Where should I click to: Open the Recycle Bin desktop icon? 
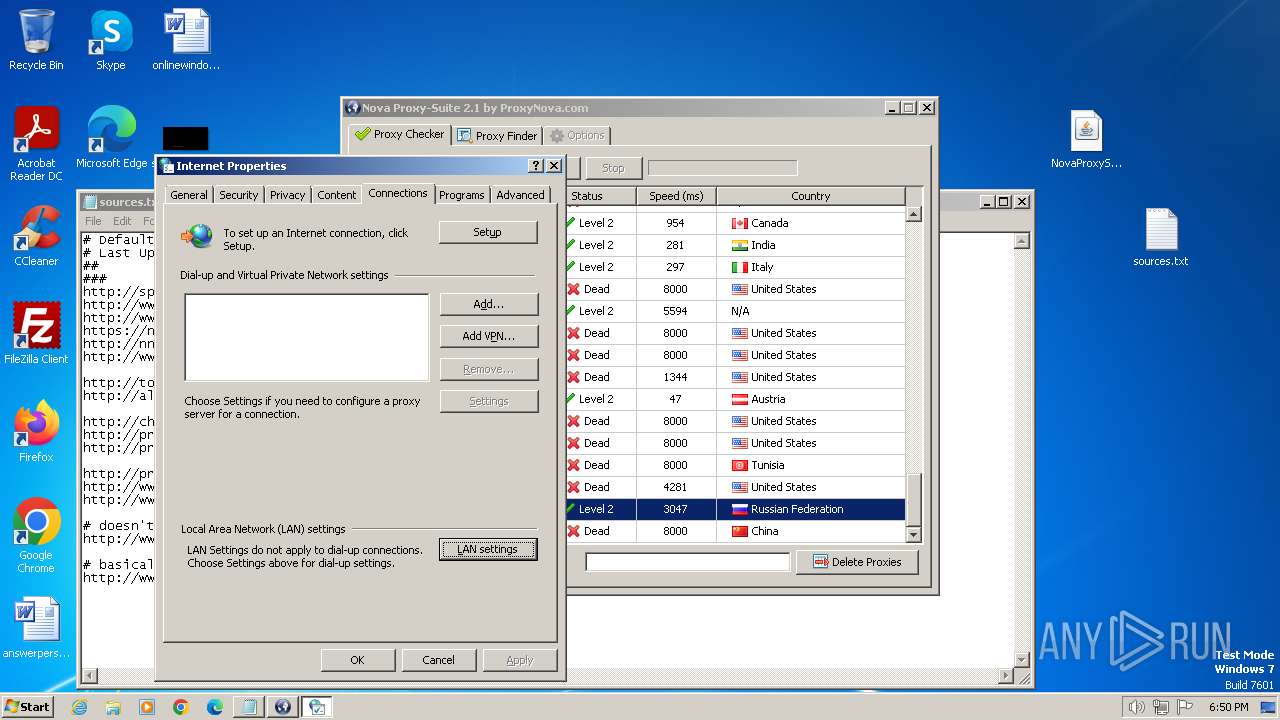(36, 40)
